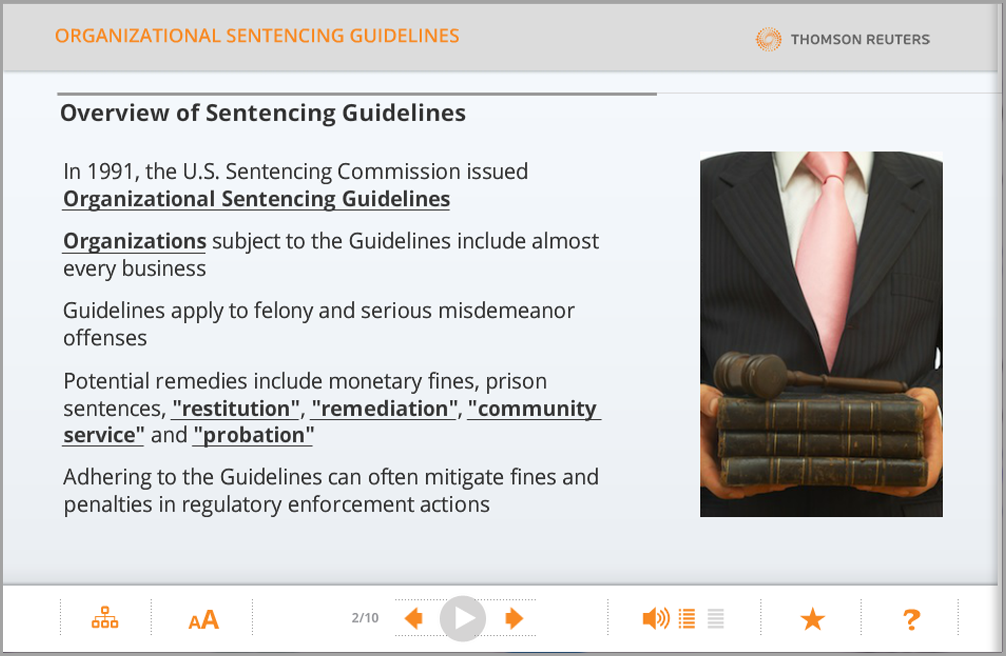Open the "restitution" definition link

(x=236, y=409)
